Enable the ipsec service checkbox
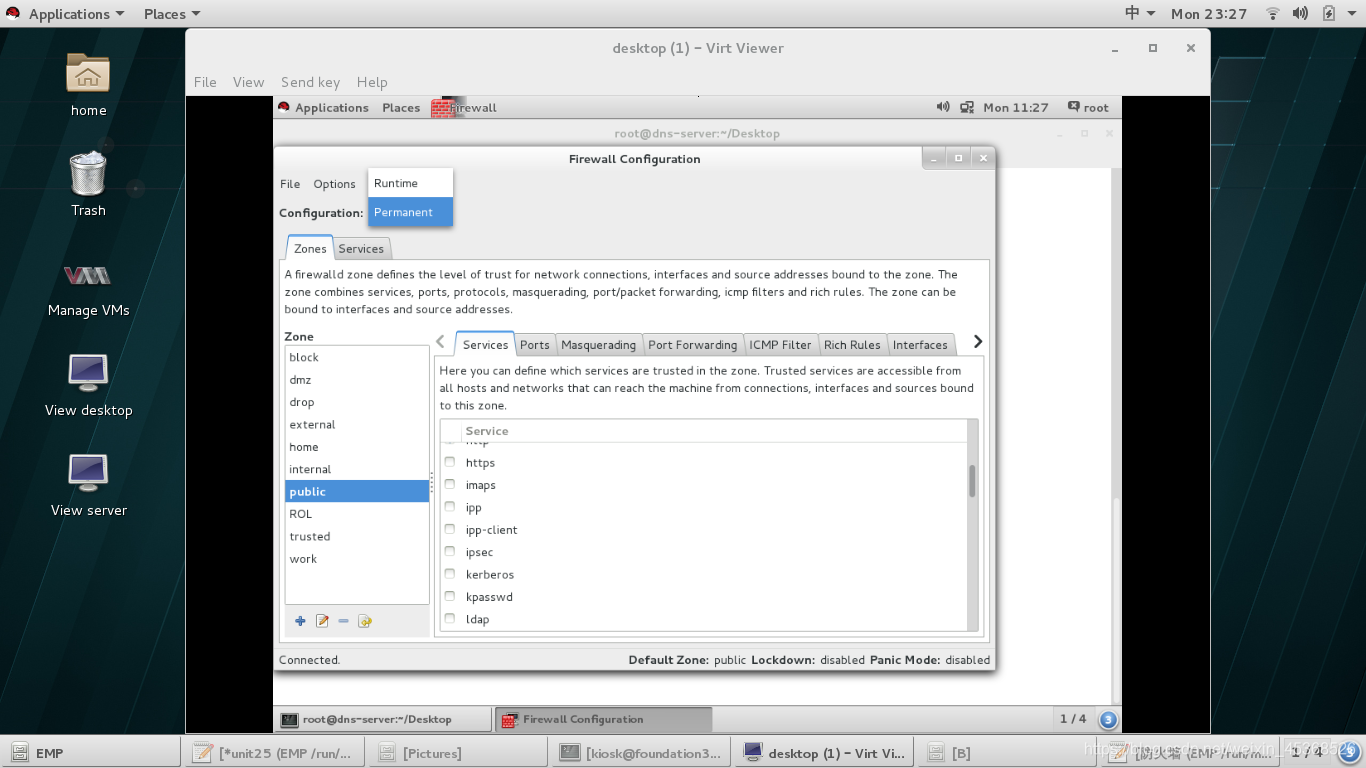 (x=450, y=552)
